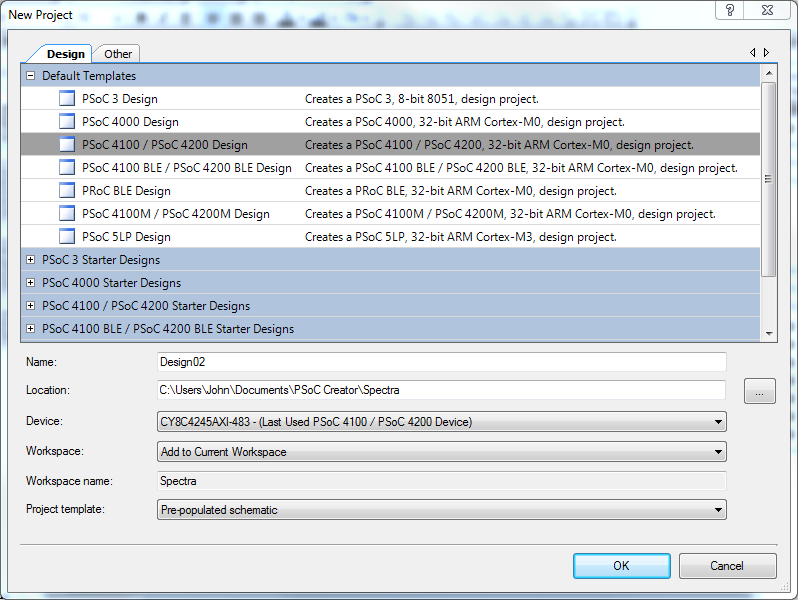
Task: Click the Workspace name field Spectra
Action: click(442, 481)
